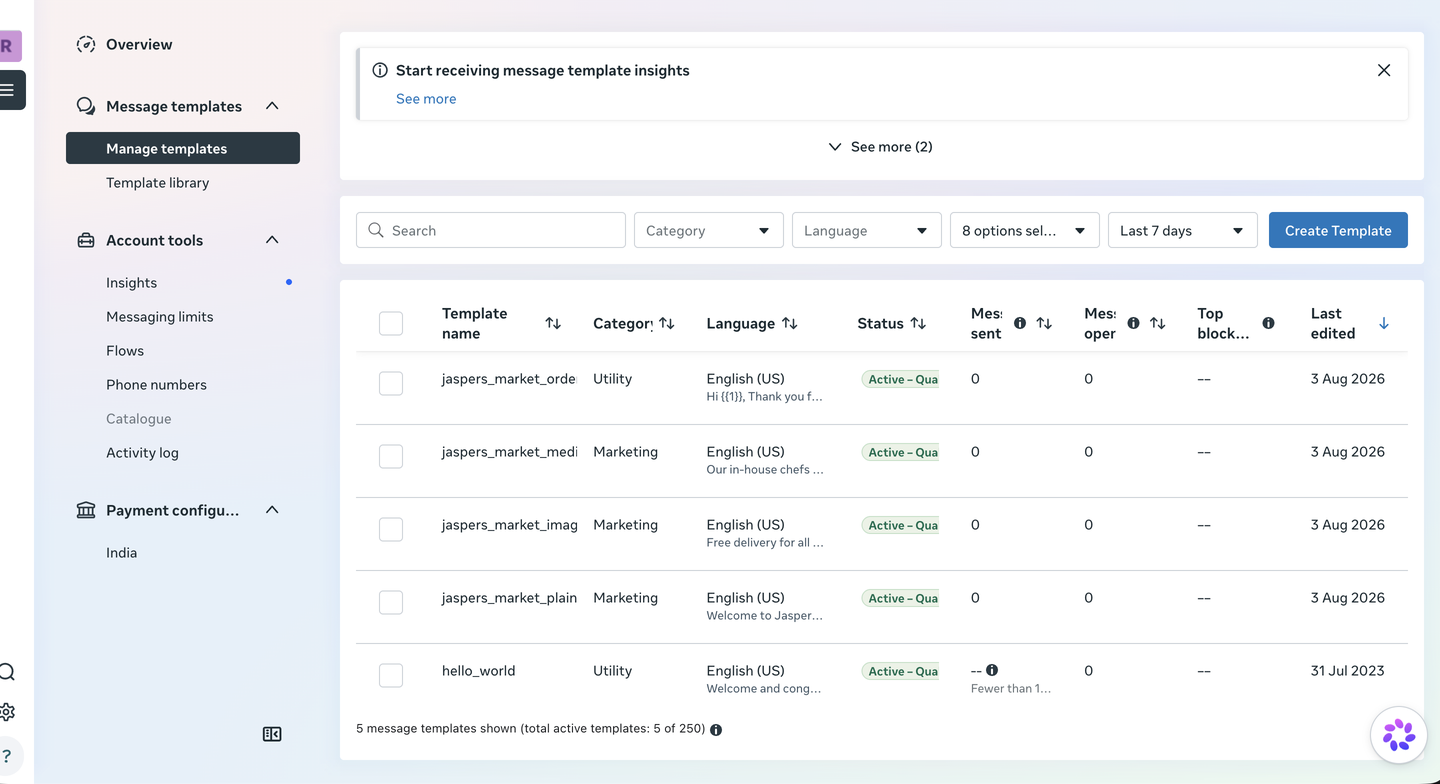Collapse the Message templates section

[x=272, y=106]
